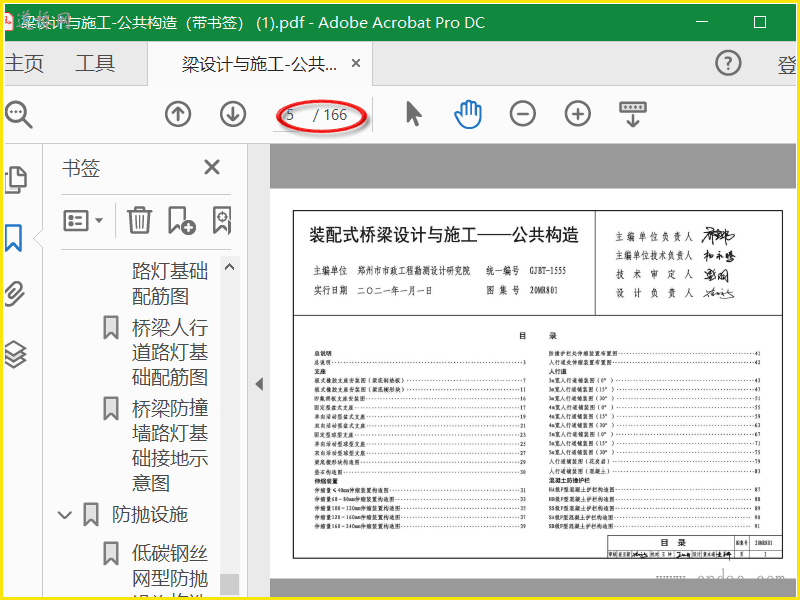
Task: Click bookmark icon beside 防抛设施
Action: coord(91,515)
